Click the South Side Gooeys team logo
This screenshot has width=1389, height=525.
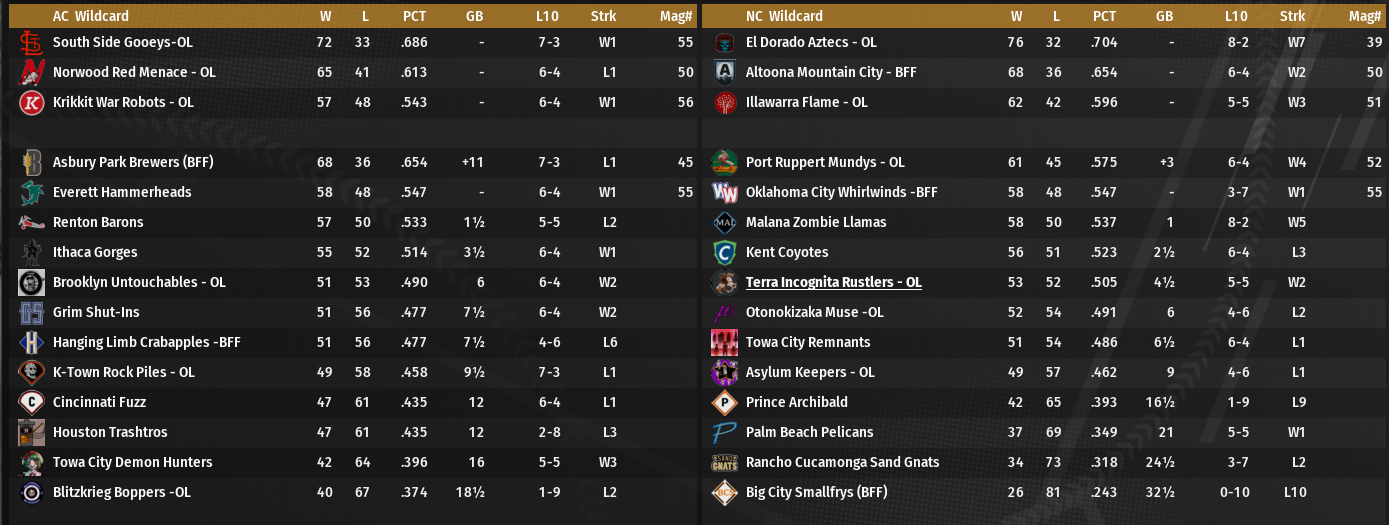click(31, 43)
